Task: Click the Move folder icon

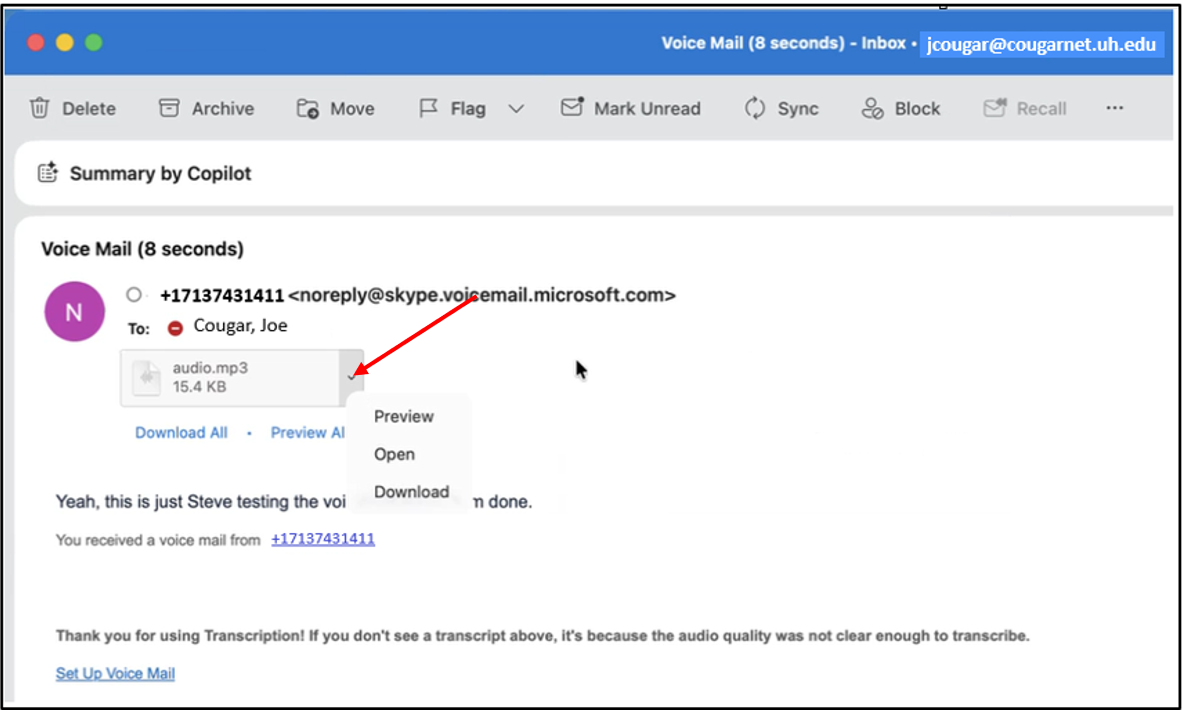Action: (x=307, y=109)
